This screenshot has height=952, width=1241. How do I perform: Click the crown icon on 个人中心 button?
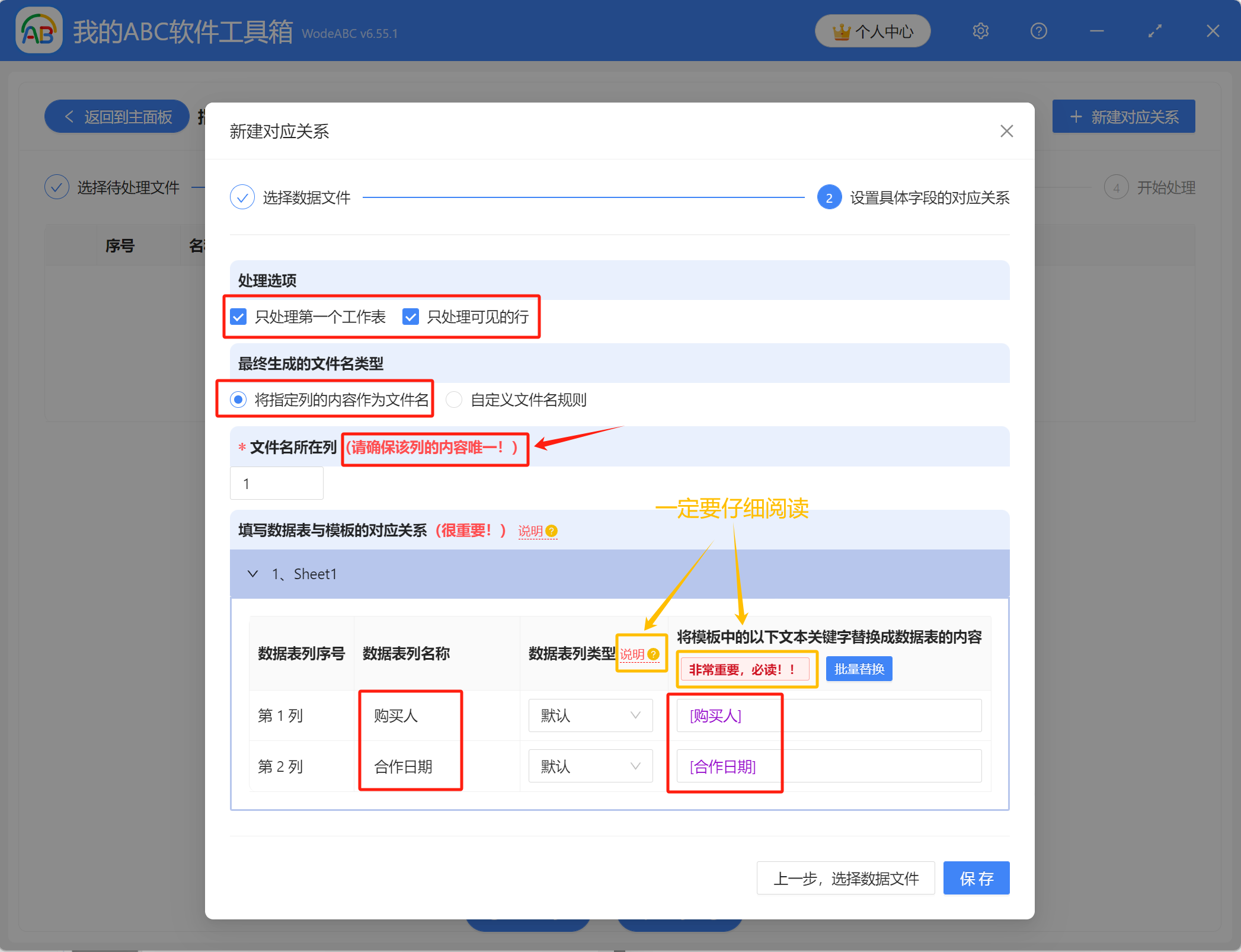(x=841, y=31)
